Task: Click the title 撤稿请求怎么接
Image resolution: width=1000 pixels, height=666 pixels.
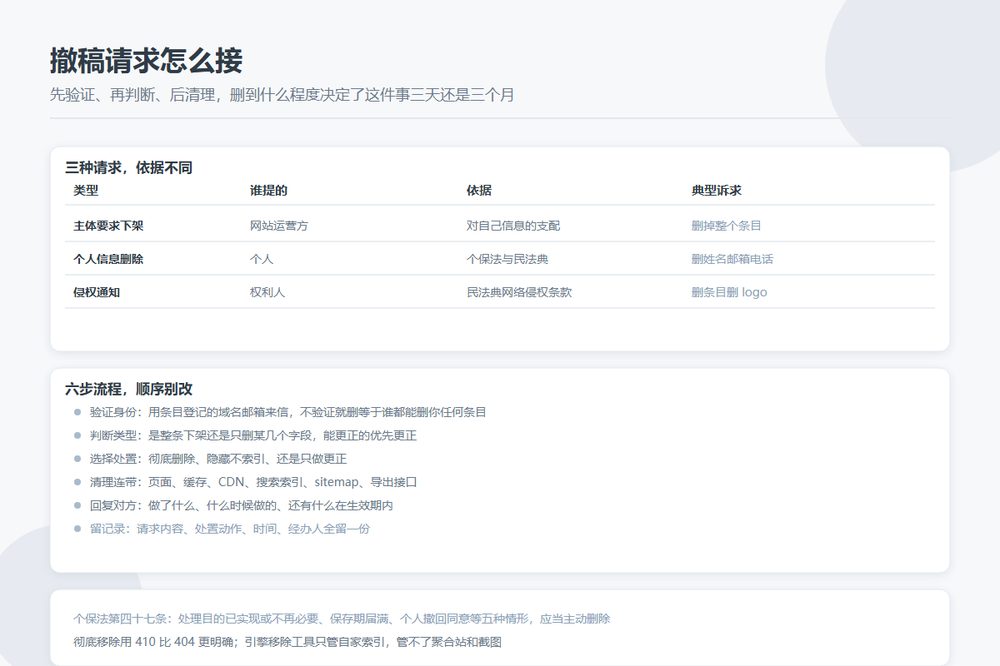Action: (x=146, y=61)
